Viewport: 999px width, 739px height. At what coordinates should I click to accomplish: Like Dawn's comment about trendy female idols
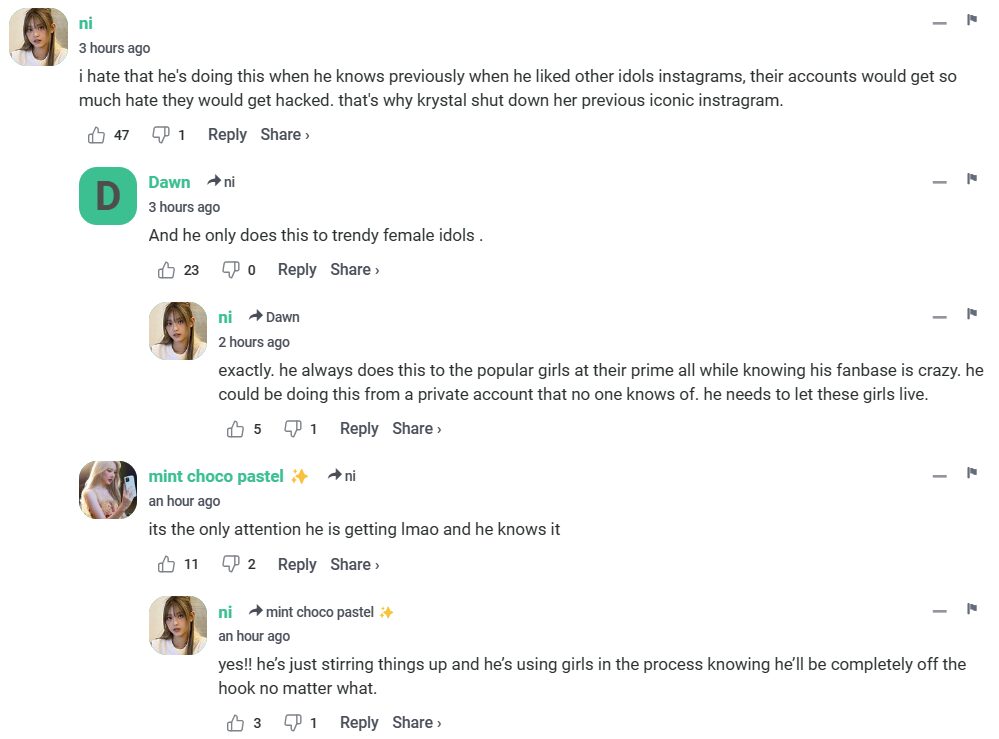tap(167, 270)
